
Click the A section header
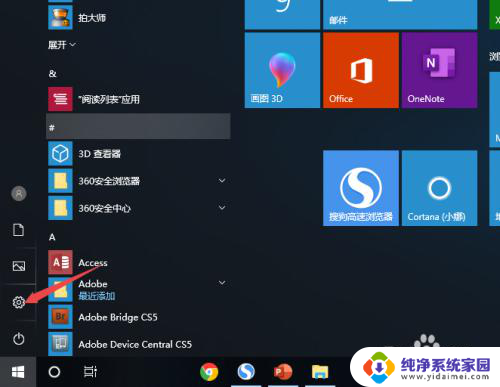pyautogui.click(x=52, y=237)
